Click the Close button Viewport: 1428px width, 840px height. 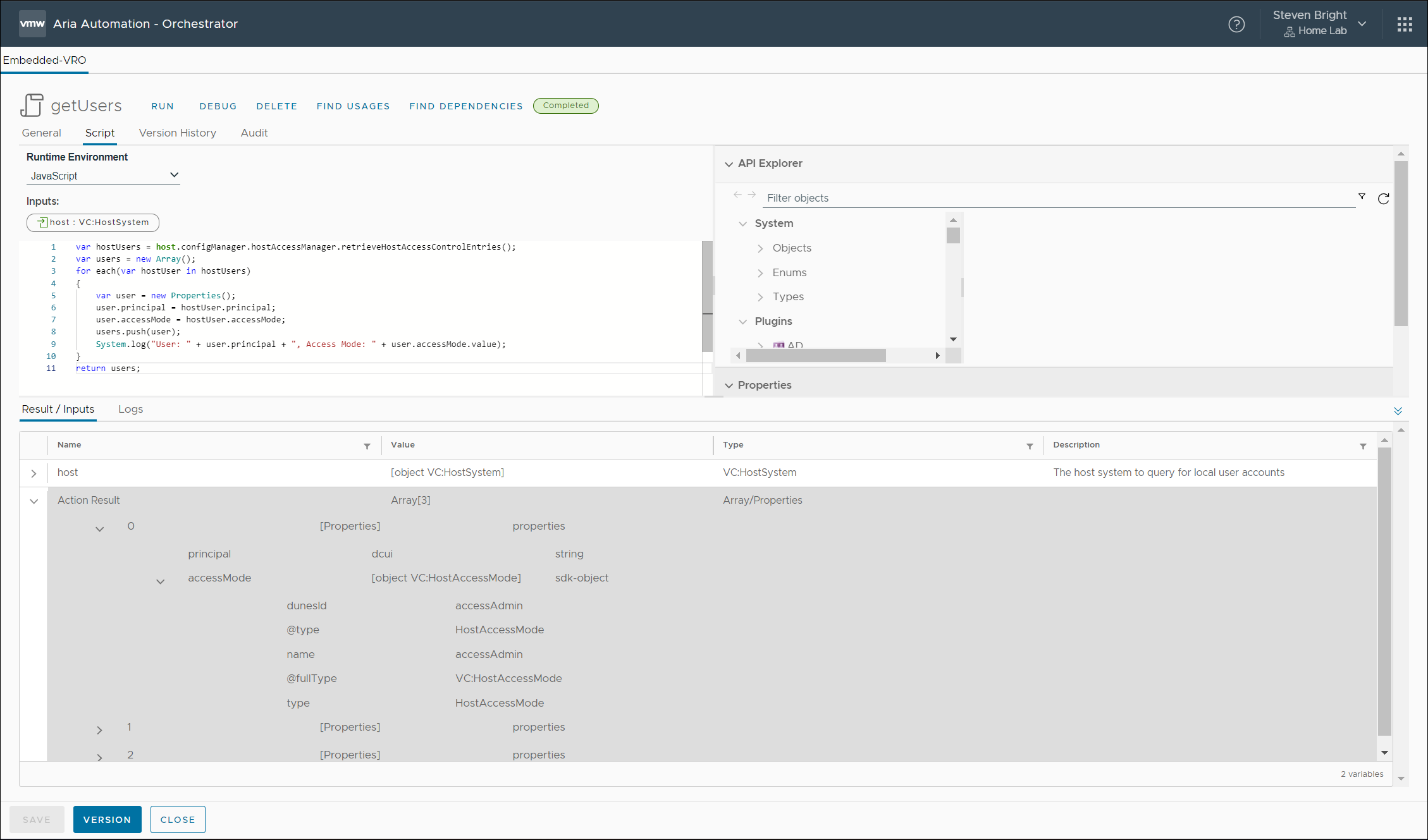(x=178, y=820)
